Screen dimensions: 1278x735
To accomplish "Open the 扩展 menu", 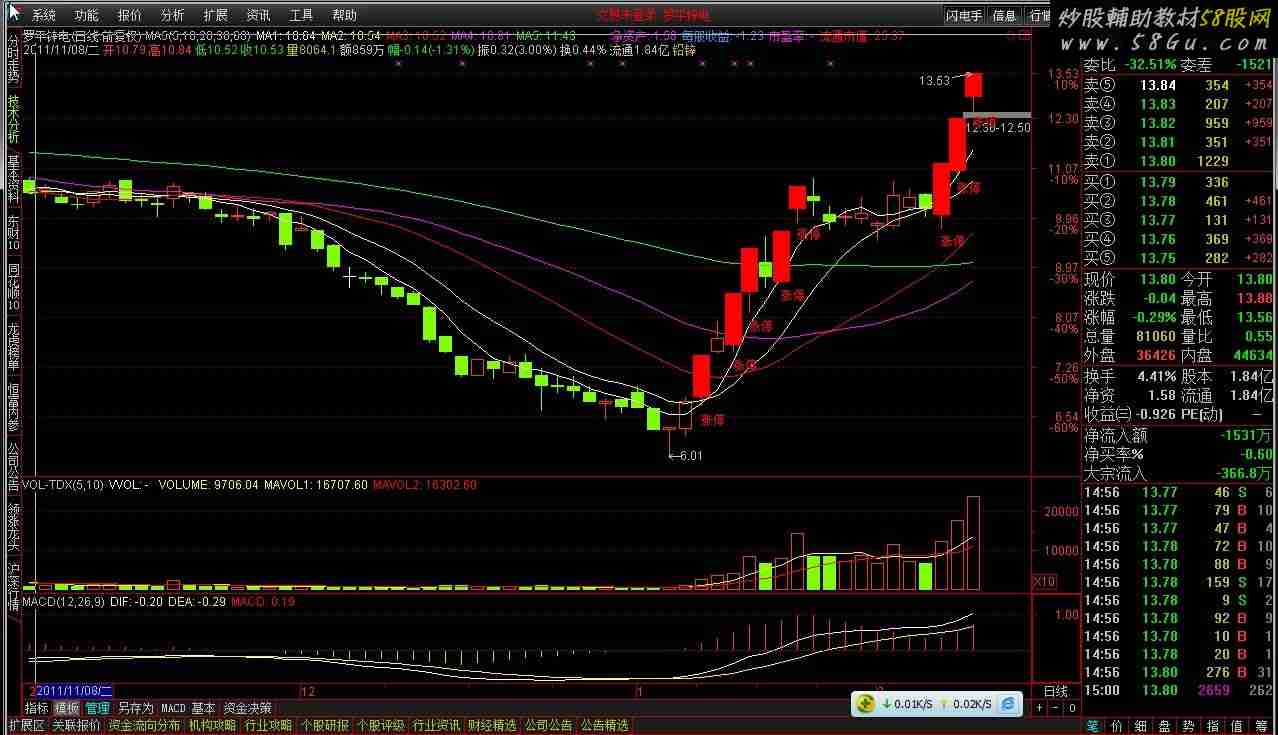I will tap(215, 15).
